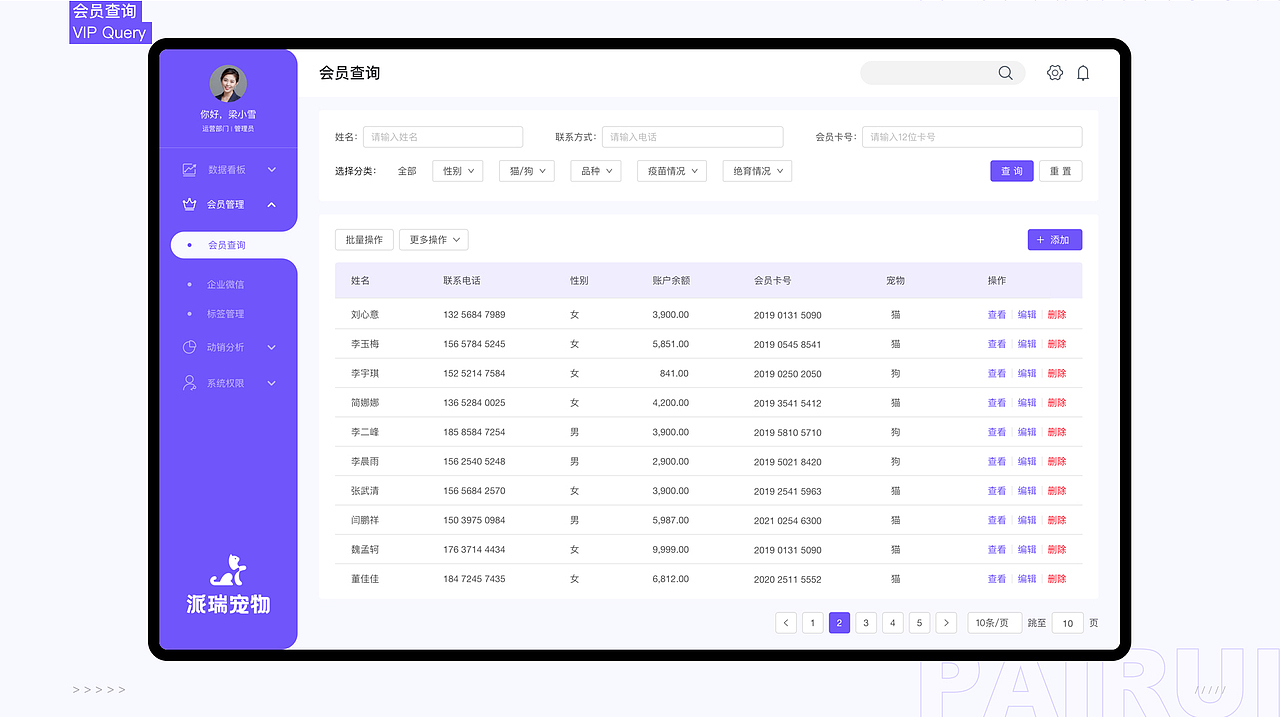This screenshot has width=1280, height=717.
Task: Open the 疫苗情况 filter dropdown
Action: (672, 171)
